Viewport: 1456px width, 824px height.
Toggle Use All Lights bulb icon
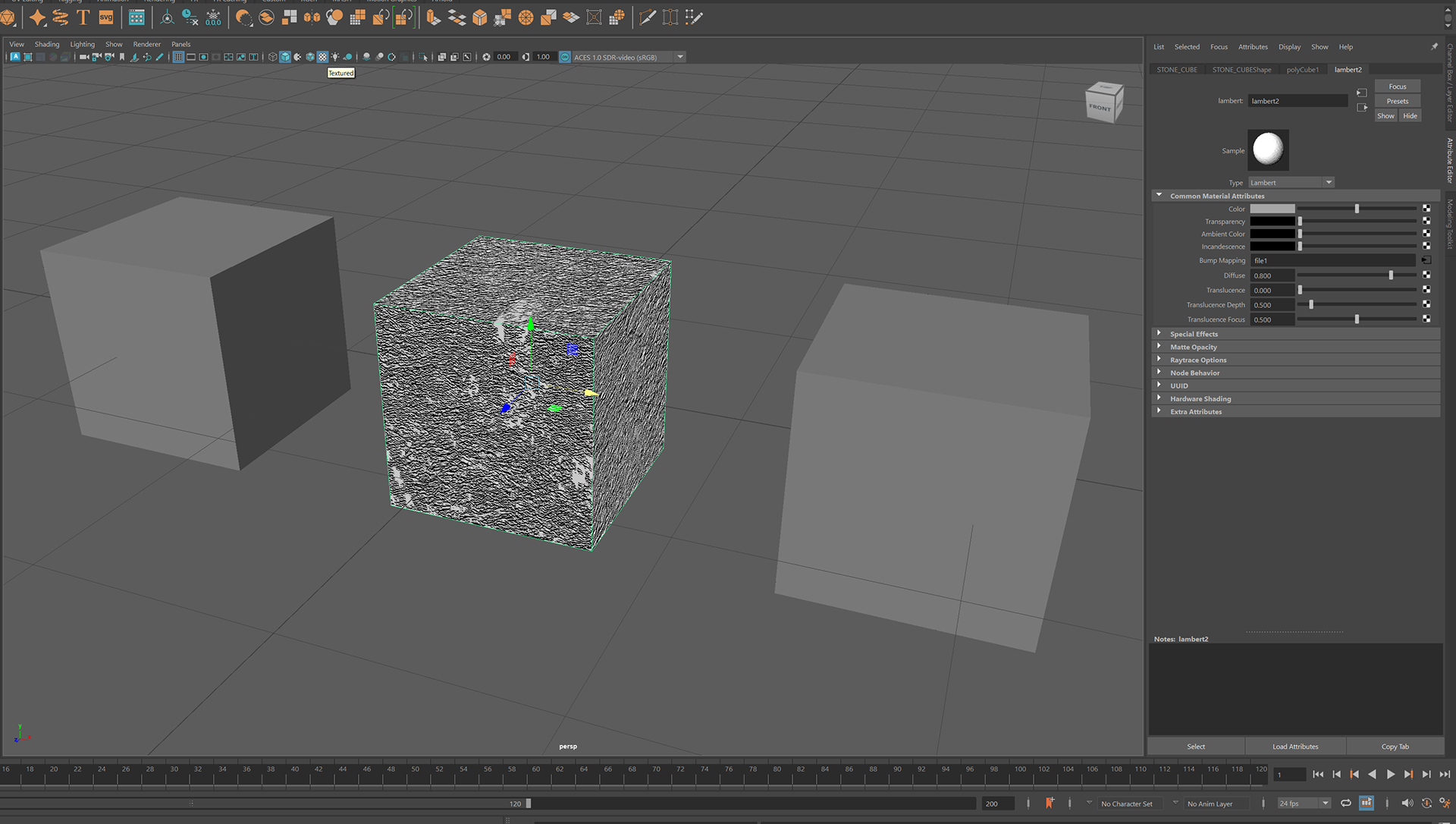(x=335, y=57)
